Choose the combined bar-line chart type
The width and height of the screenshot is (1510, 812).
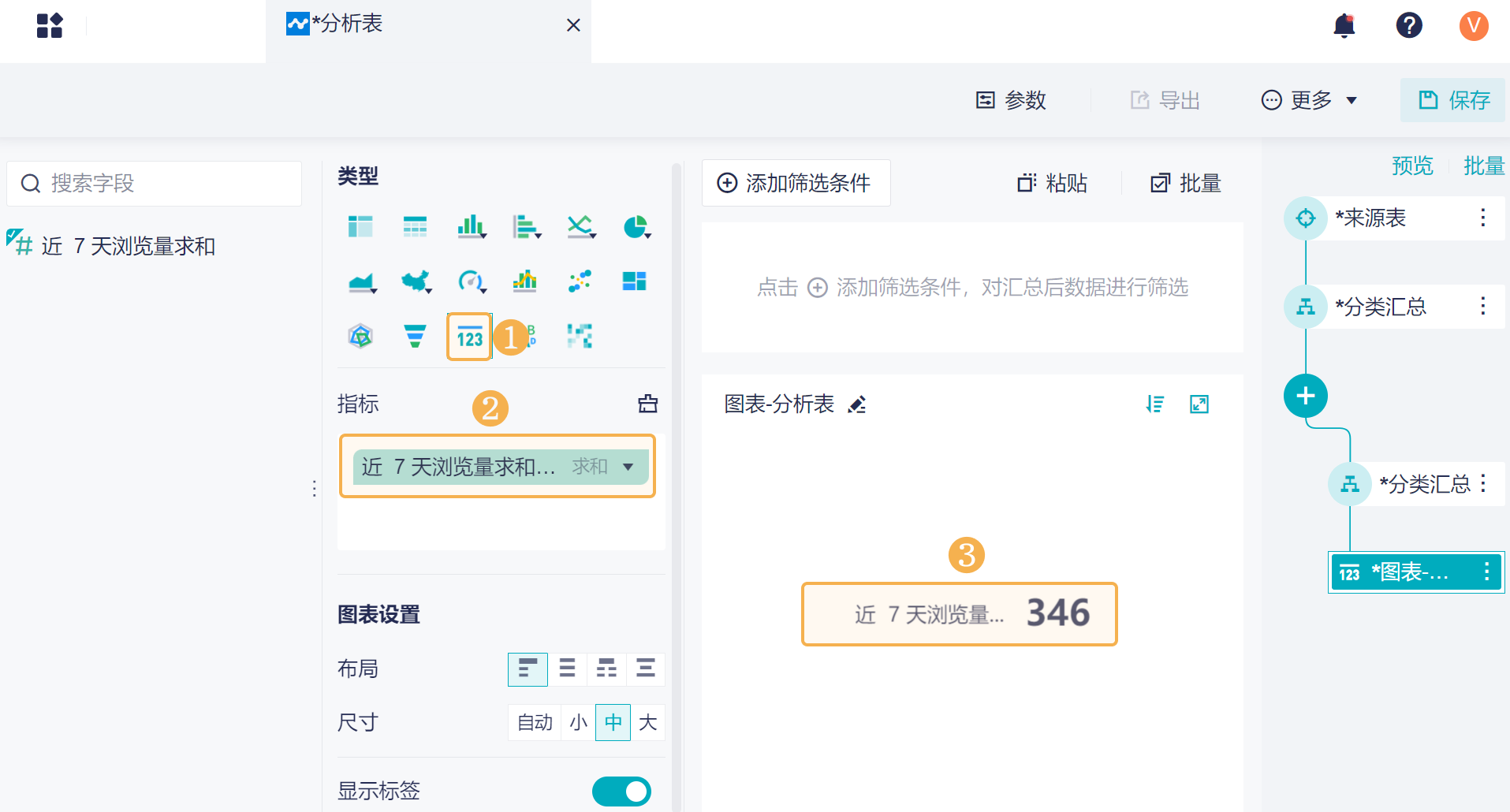tap(525, 281)
